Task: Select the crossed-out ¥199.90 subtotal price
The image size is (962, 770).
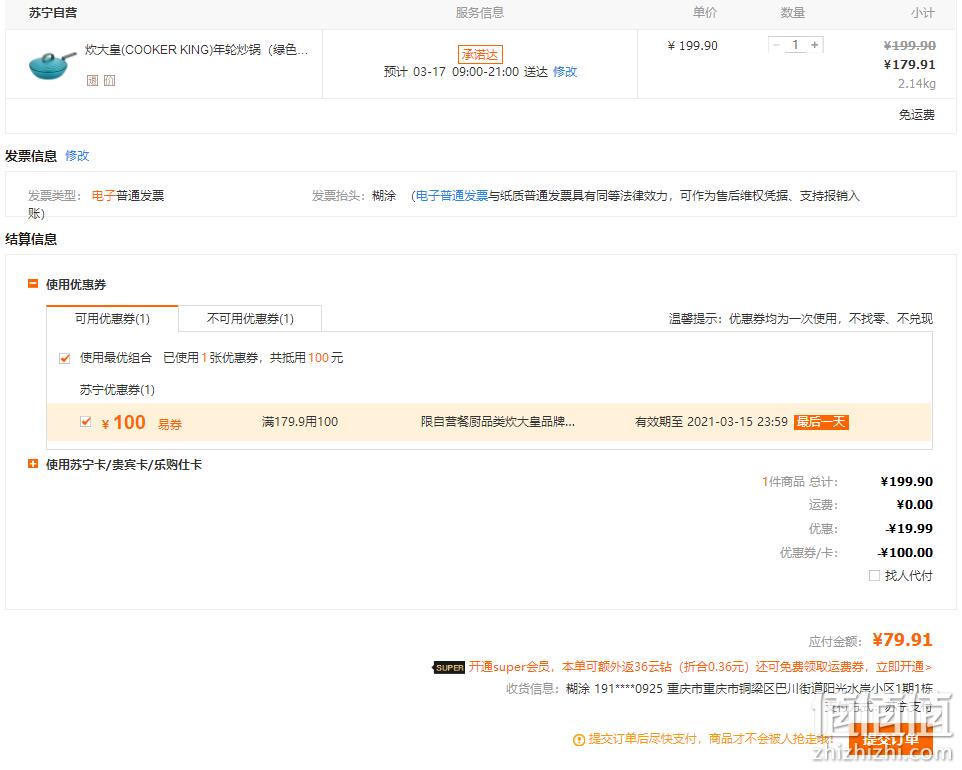Action: pos(909,45)
